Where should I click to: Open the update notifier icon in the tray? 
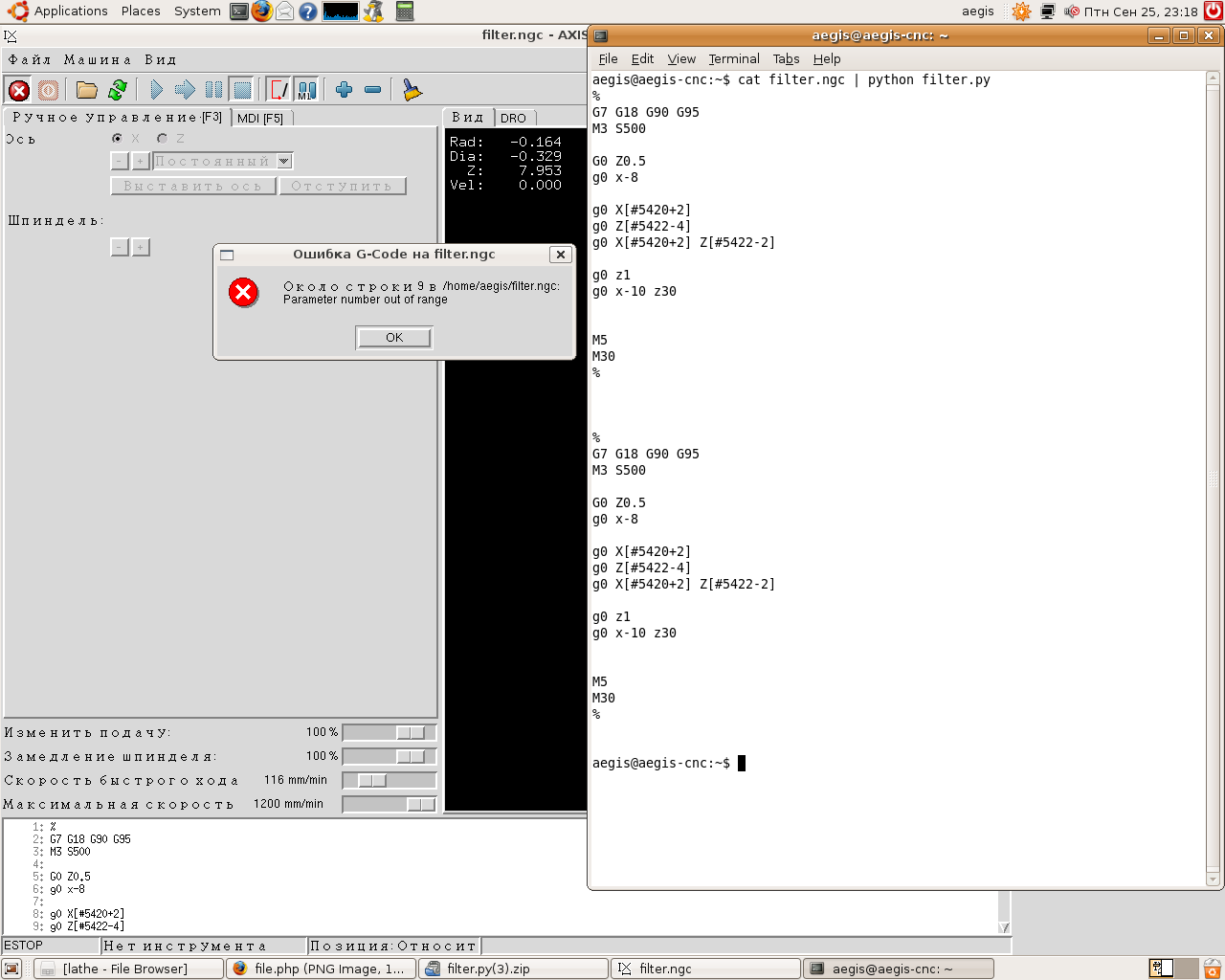pos(1021,11)
